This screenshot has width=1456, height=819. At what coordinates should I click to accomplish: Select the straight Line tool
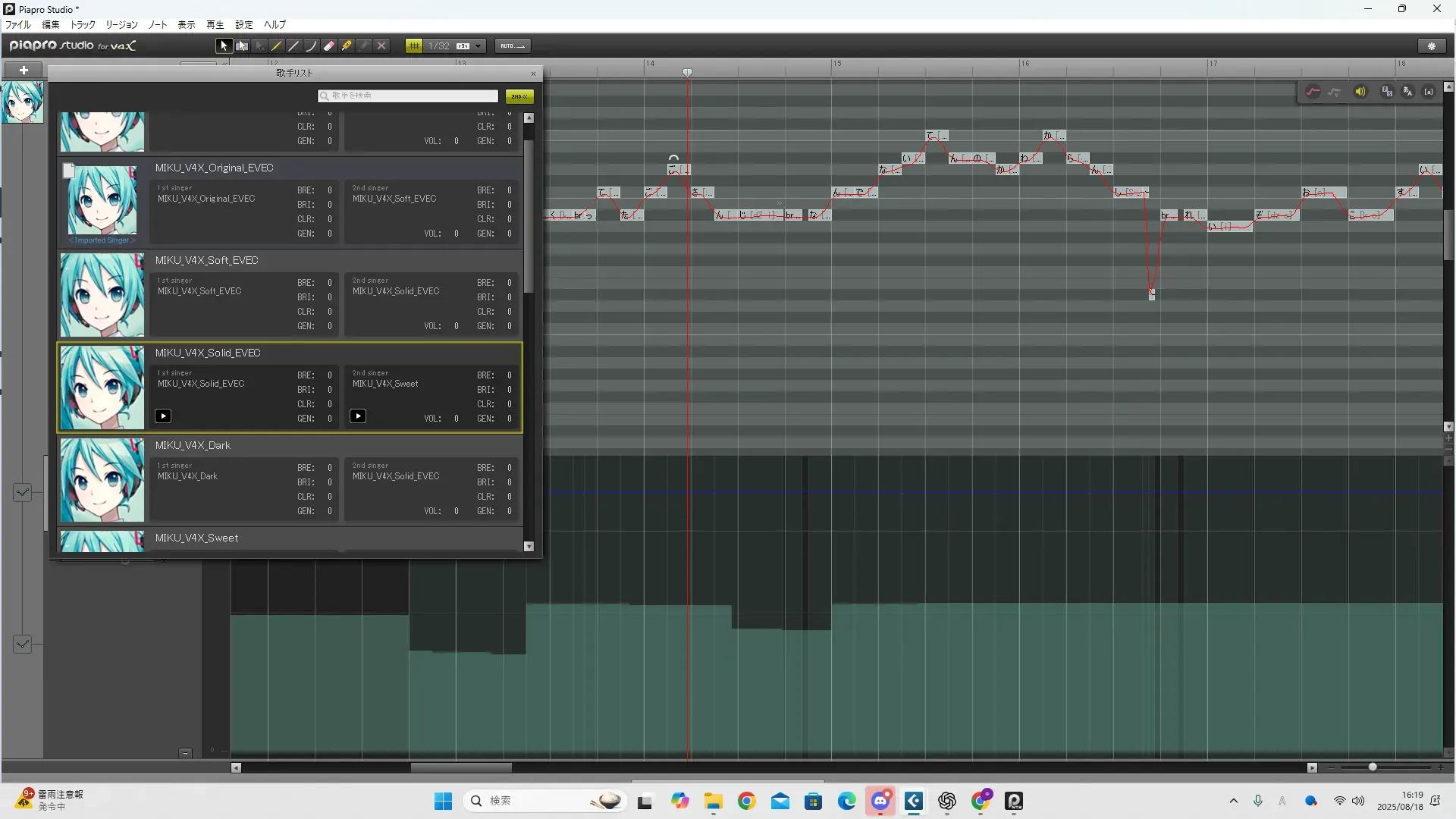(x=294, y=46)
